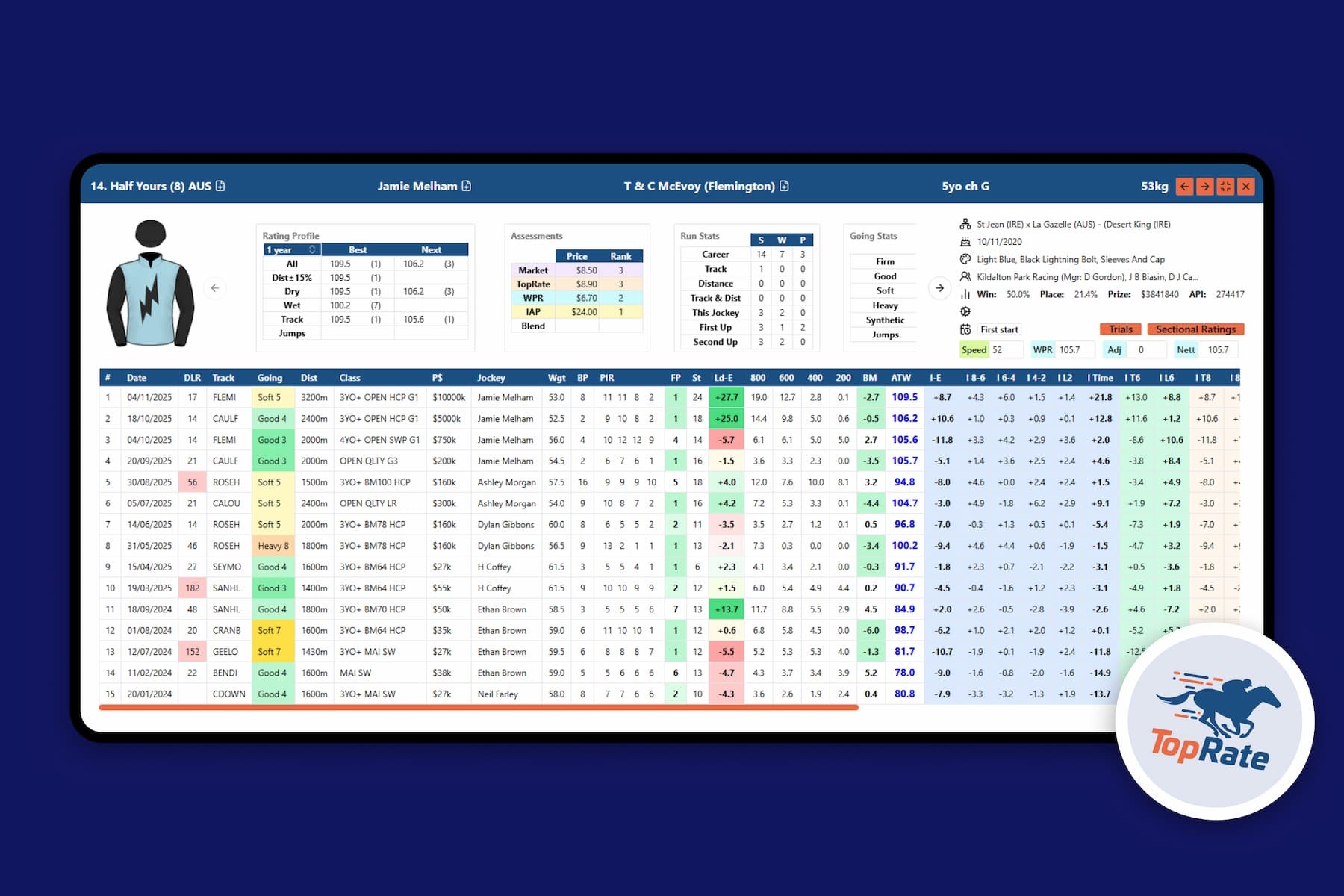Viewport: 1344px width, 896px height.
Task: Click the ATW rating 109.5
Action: click(x=905, y=397)
